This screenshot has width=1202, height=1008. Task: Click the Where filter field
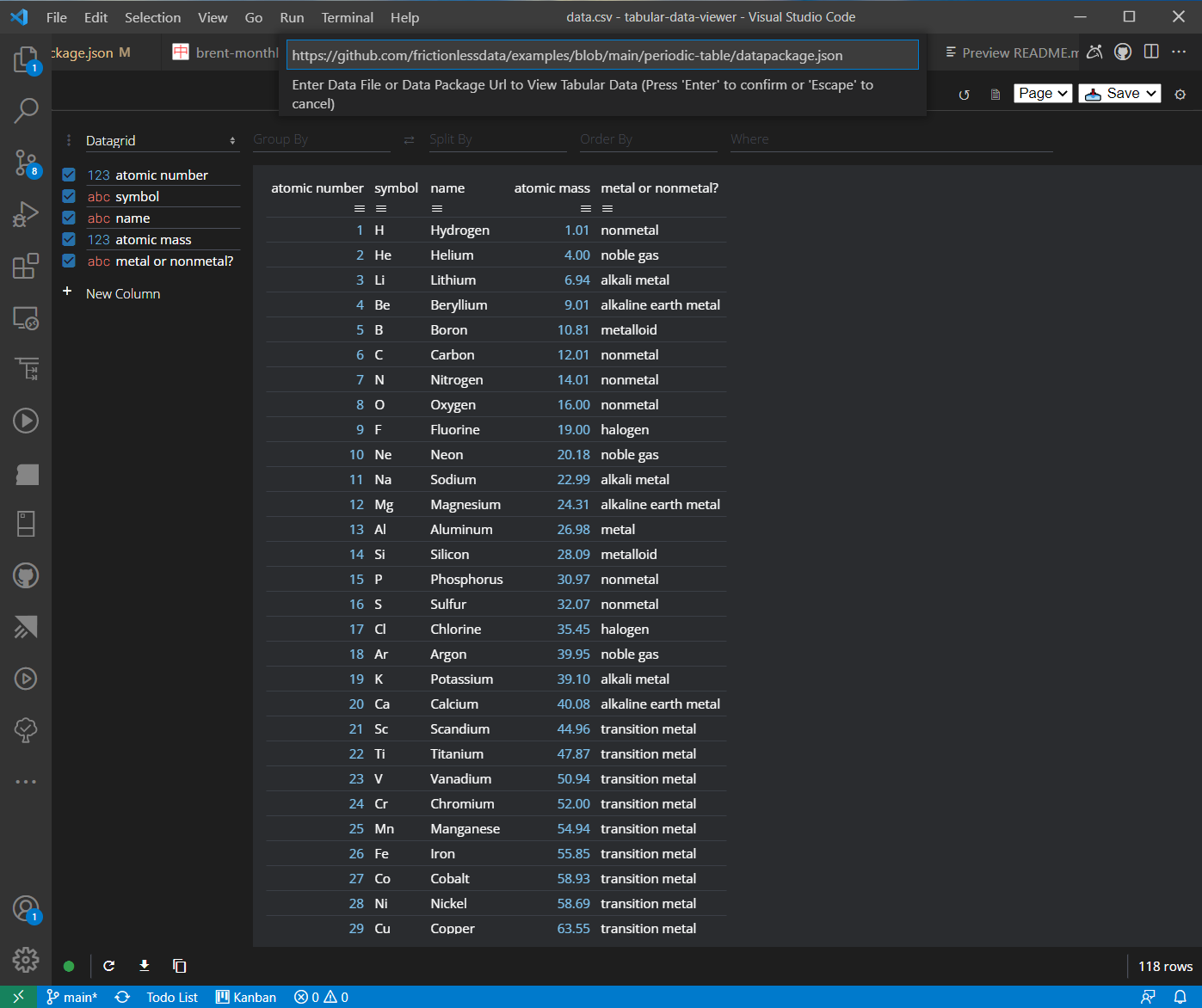pyautogui.click(x=891, y=139)
